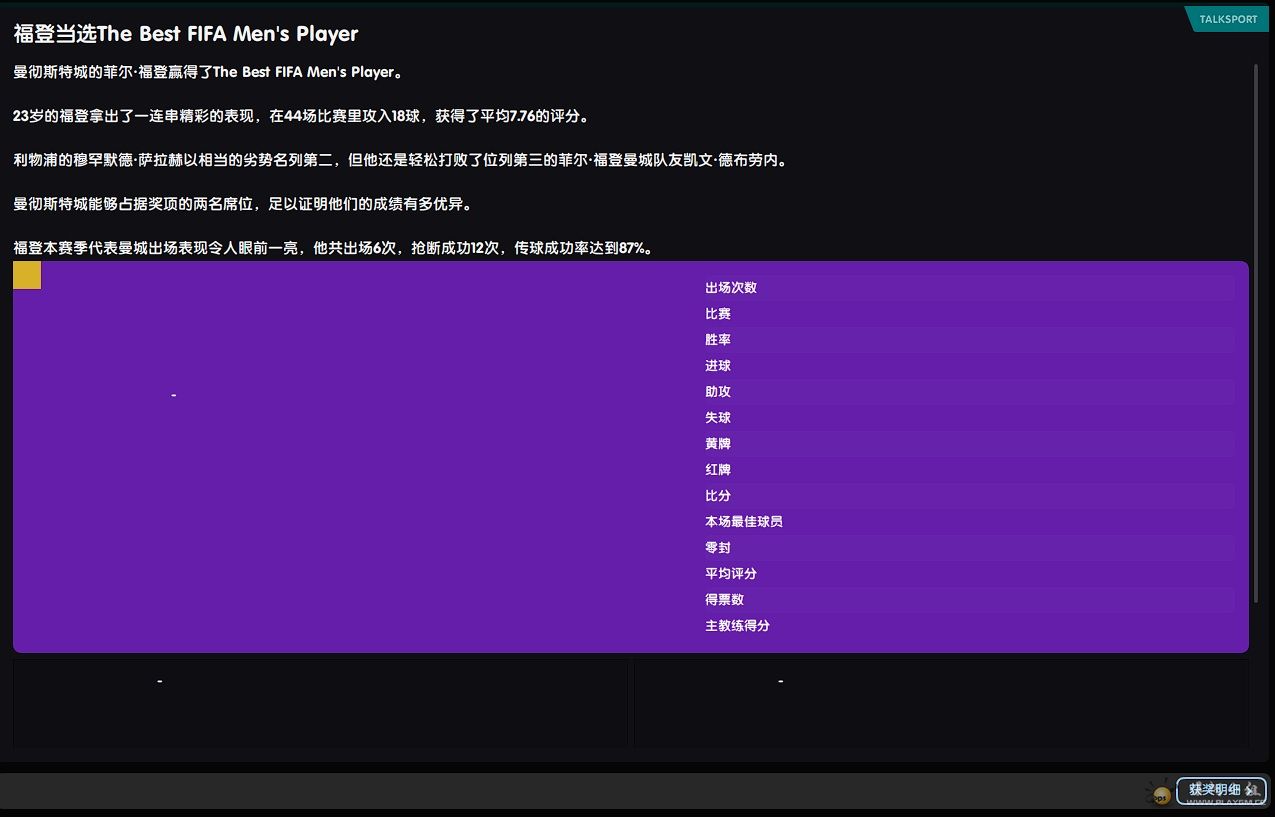
Task: Select the 比赛 stat row
Action: pos(968,314)
